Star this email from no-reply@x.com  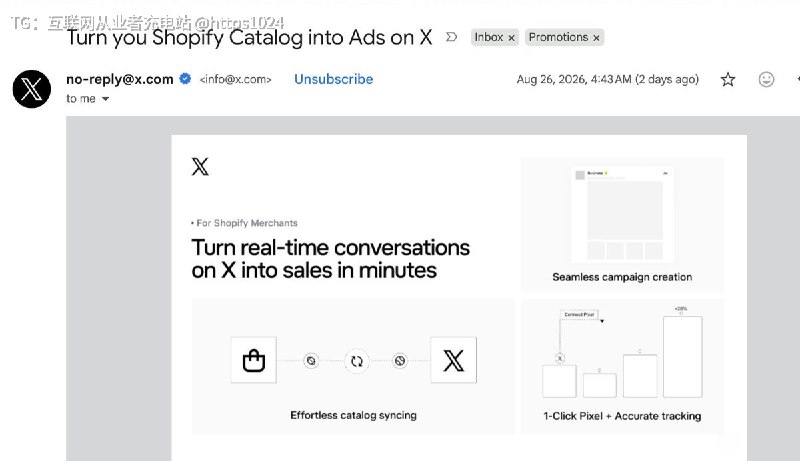(728, 79)
